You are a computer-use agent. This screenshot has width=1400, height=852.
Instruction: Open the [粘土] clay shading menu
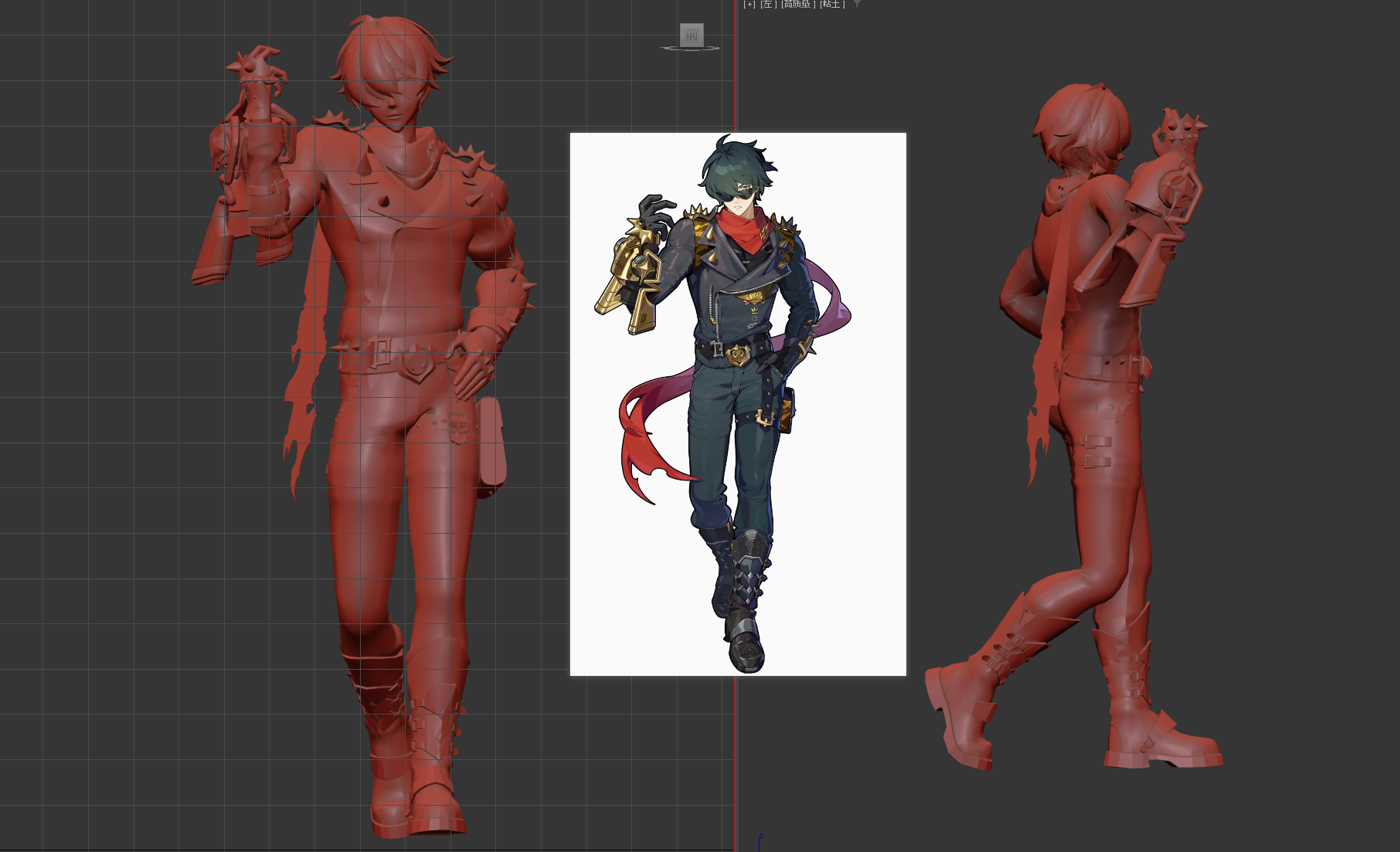832,4
